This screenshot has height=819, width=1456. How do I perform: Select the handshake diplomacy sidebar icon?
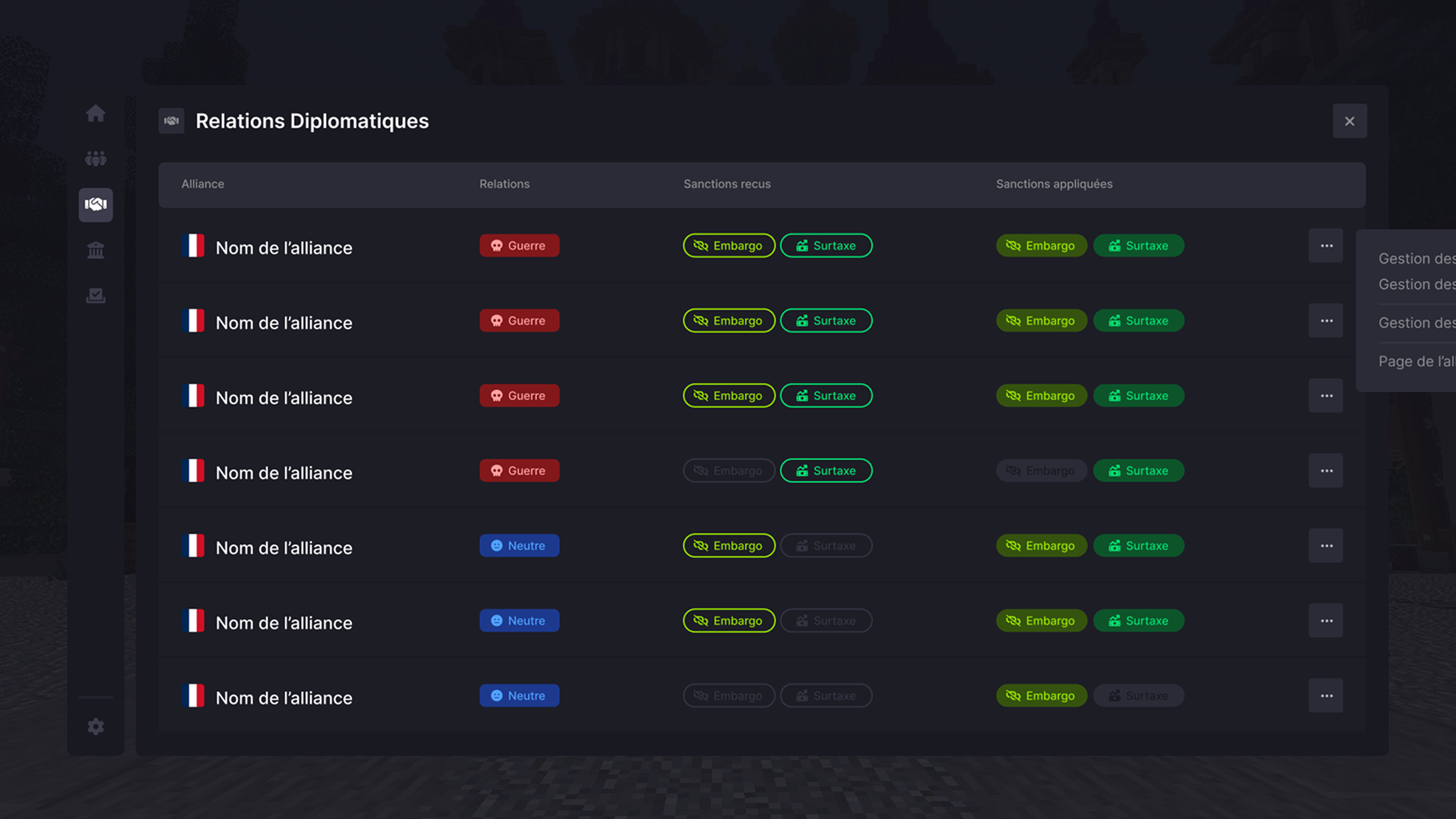pyautogui.click(x=96, y=205)
